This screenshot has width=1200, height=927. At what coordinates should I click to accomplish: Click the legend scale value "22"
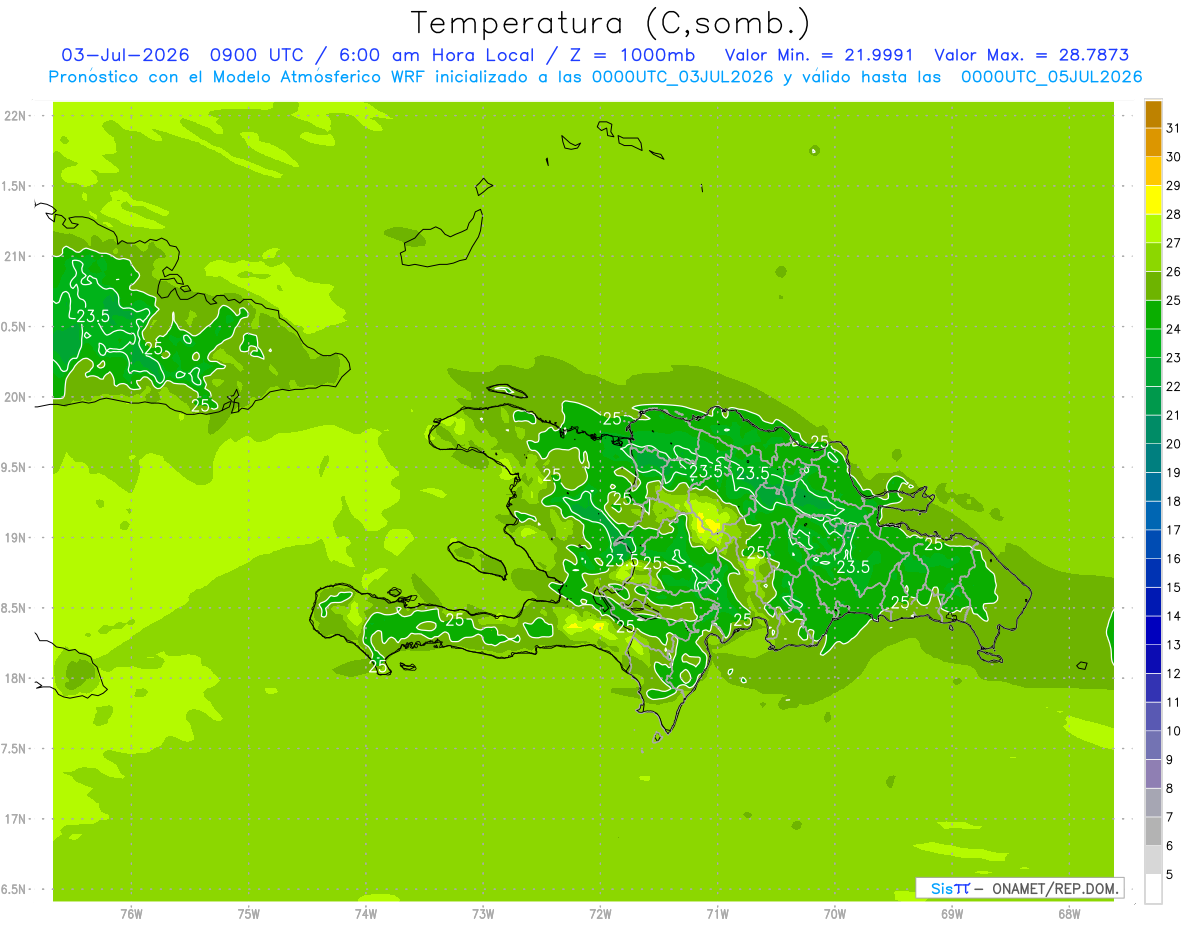(x=1173, y=386)
